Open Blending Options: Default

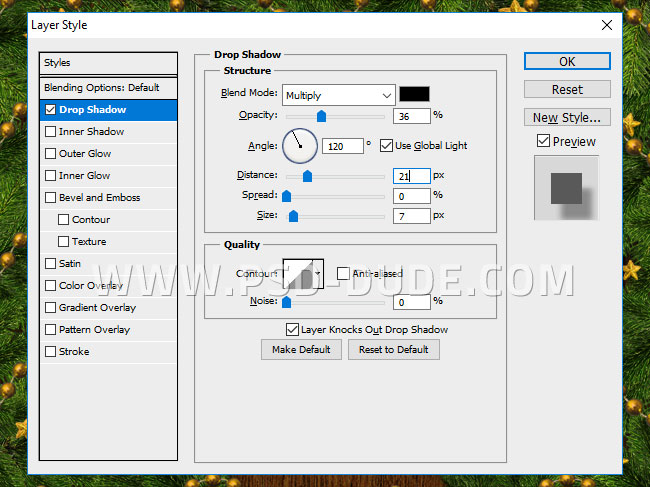pyautogui.click(x=108, y=88)
